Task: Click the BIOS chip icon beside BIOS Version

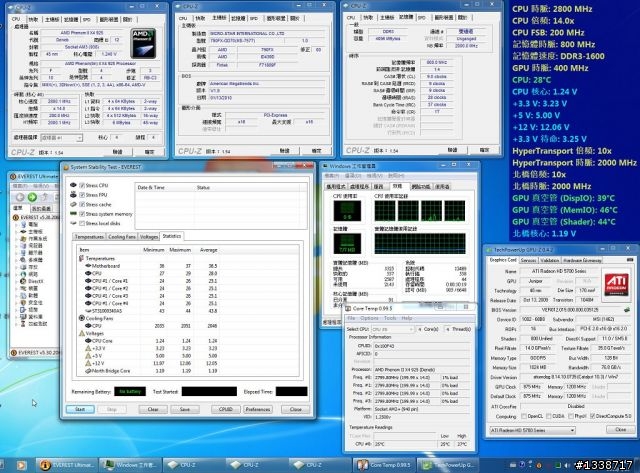Action: point(627,310)
